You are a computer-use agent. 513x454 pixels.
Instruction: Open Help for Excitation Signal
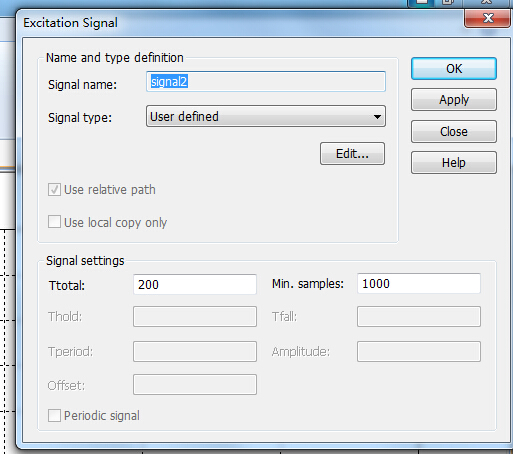[x=454, y=163]
